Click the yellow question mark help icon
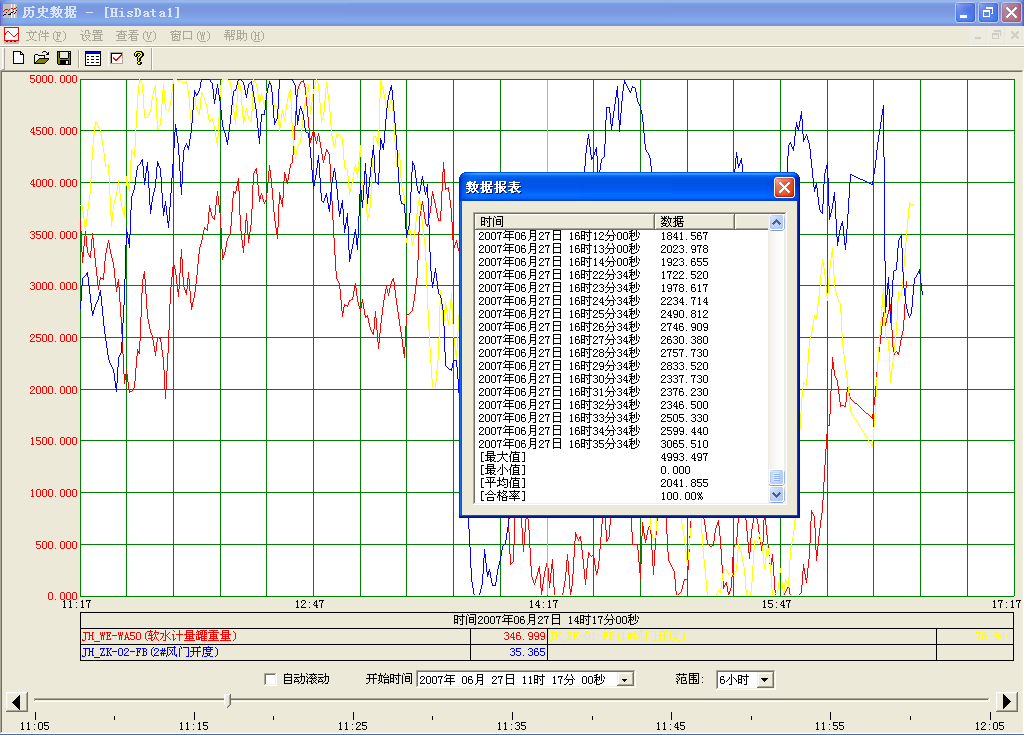 point(139,58)
